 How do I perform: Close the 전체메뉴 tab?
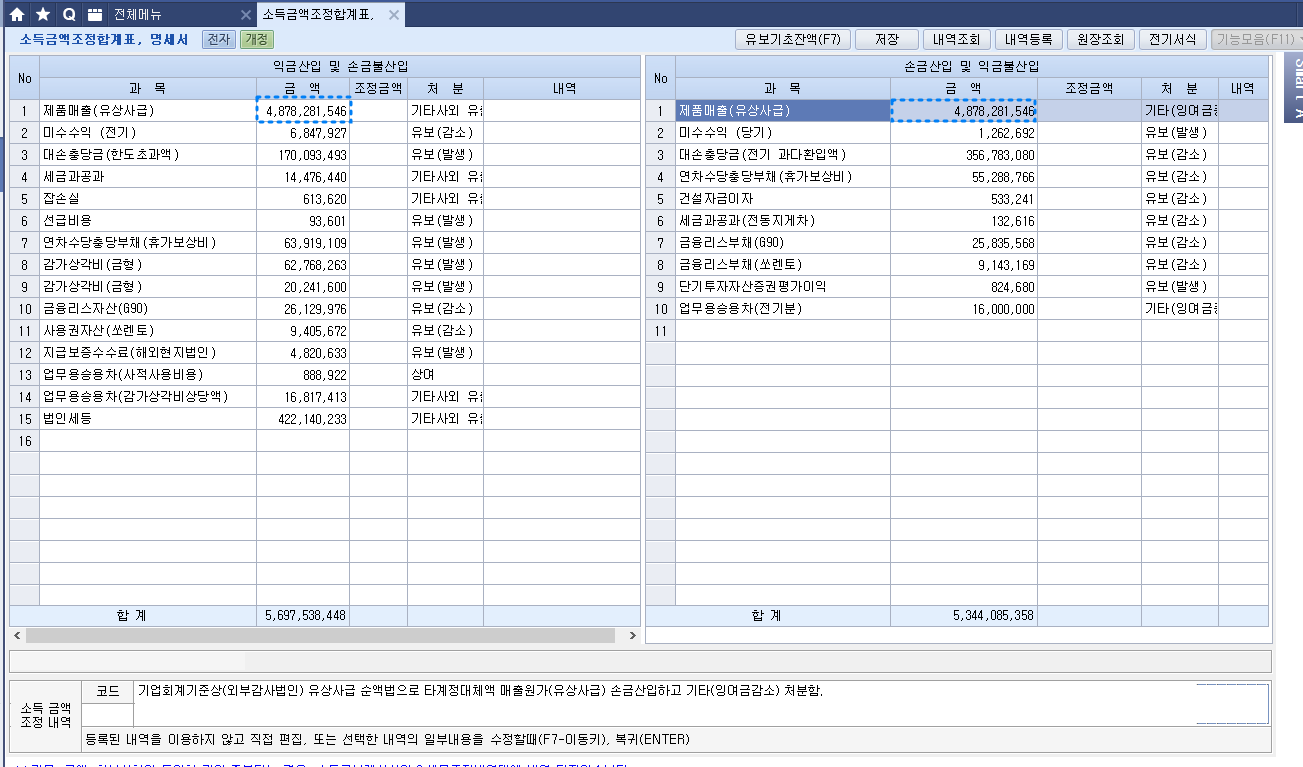coord(246,16)
